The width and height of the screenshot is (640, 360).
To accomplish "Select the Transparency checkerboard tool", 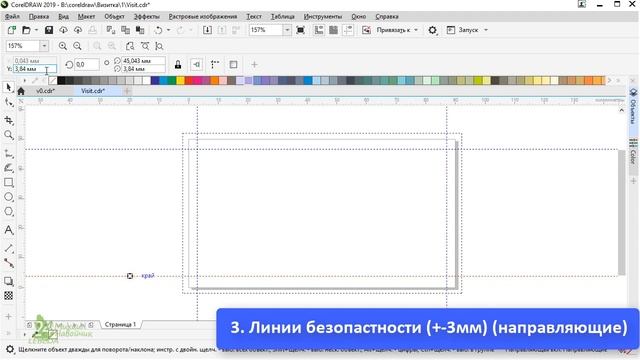I will click(9, 296).
